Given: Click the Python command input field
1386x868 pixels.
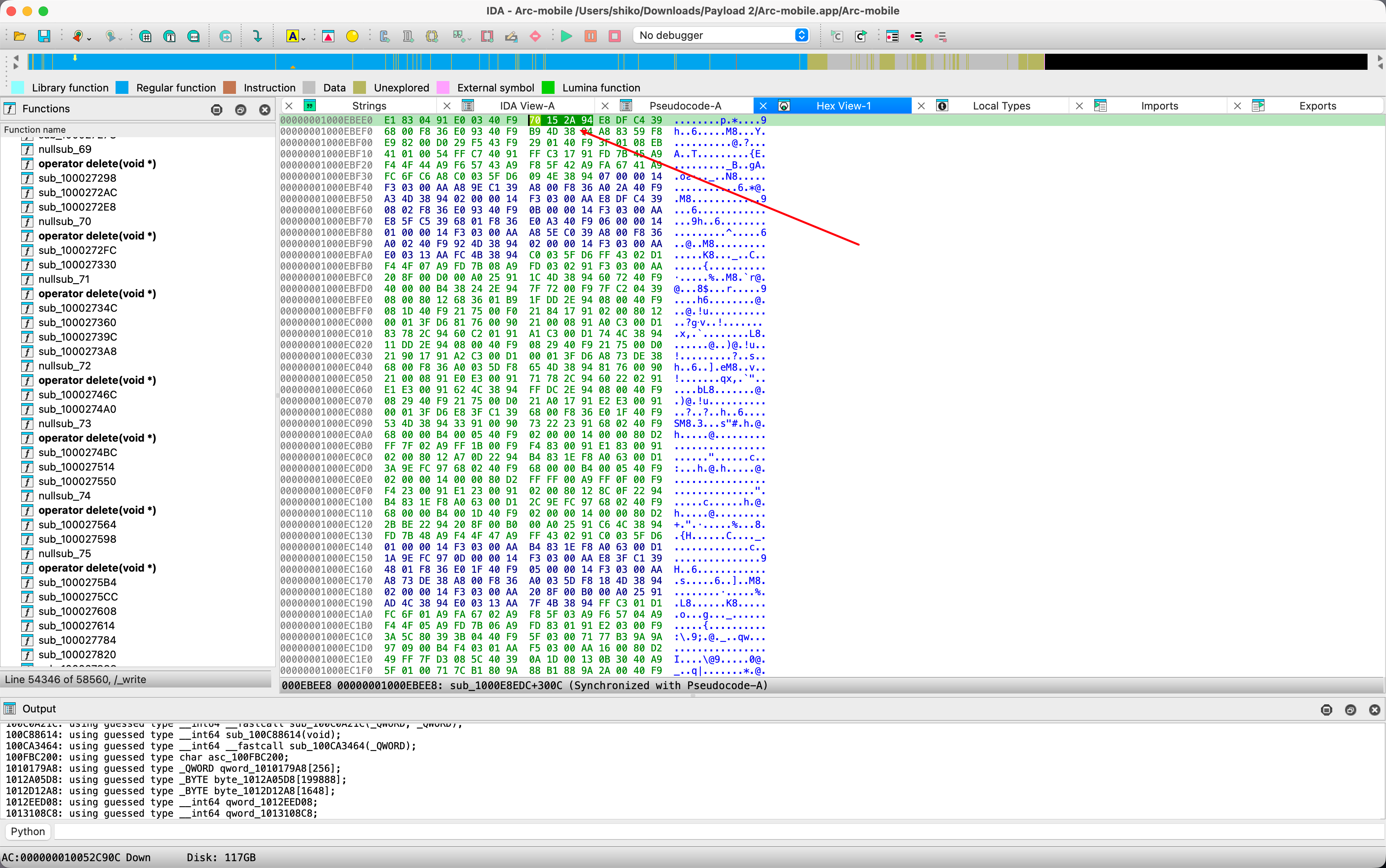Looking at the screenshot, I should [718, 831].
